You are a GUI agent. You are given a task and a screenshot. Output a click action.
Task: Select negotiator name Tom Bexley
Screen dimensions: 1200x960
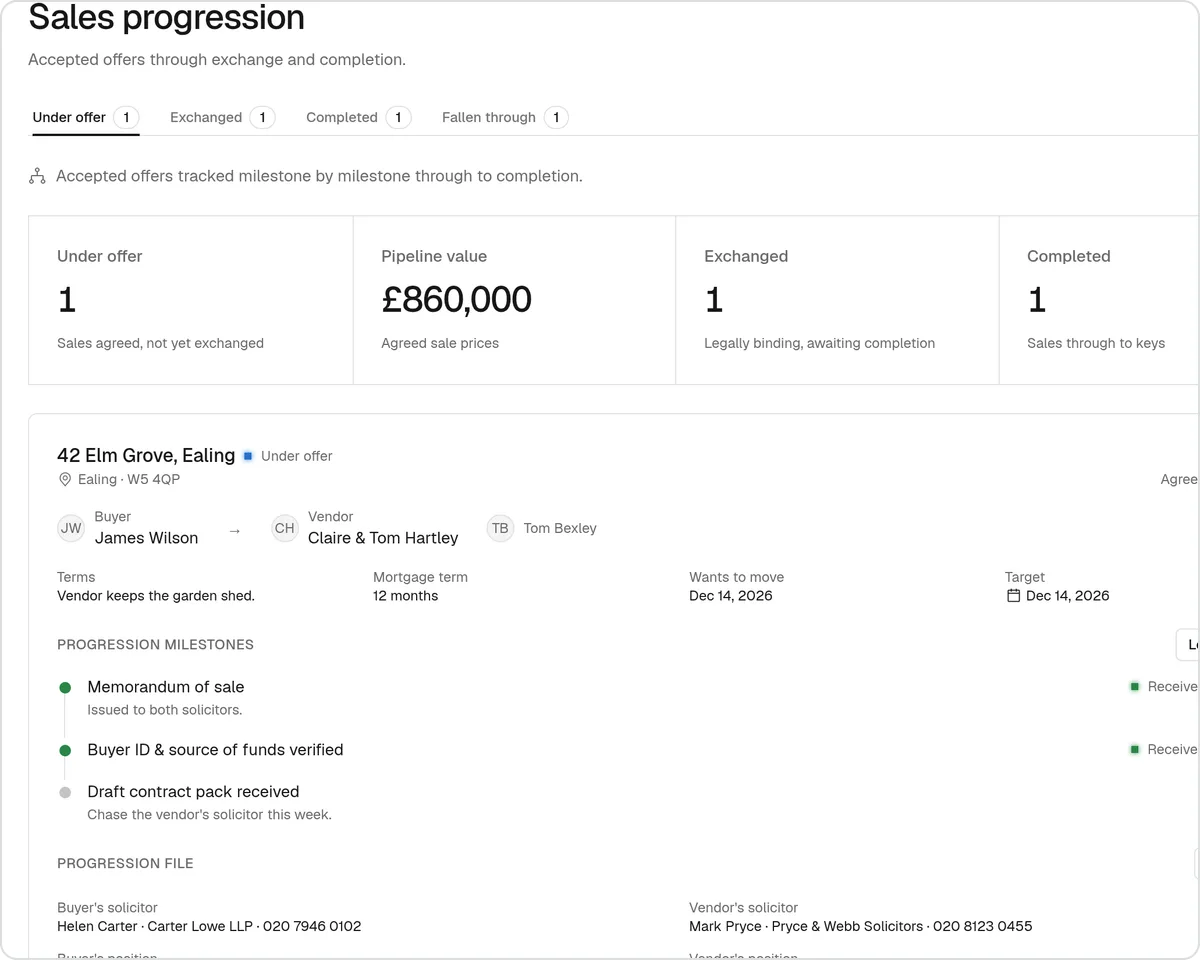pos(560,528)
